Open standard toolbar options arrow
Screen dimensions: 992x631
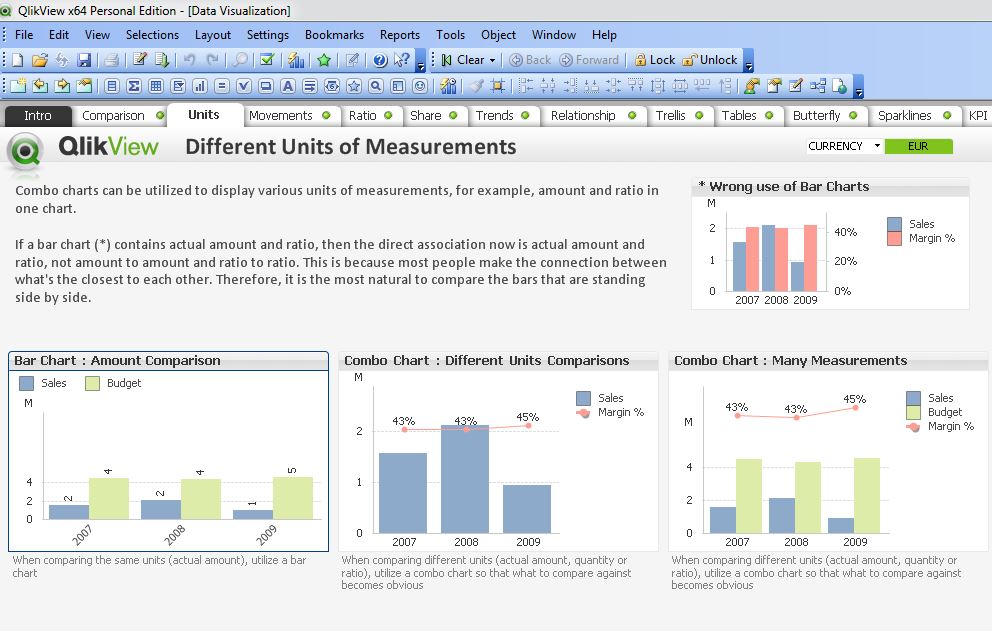(421, 61)
